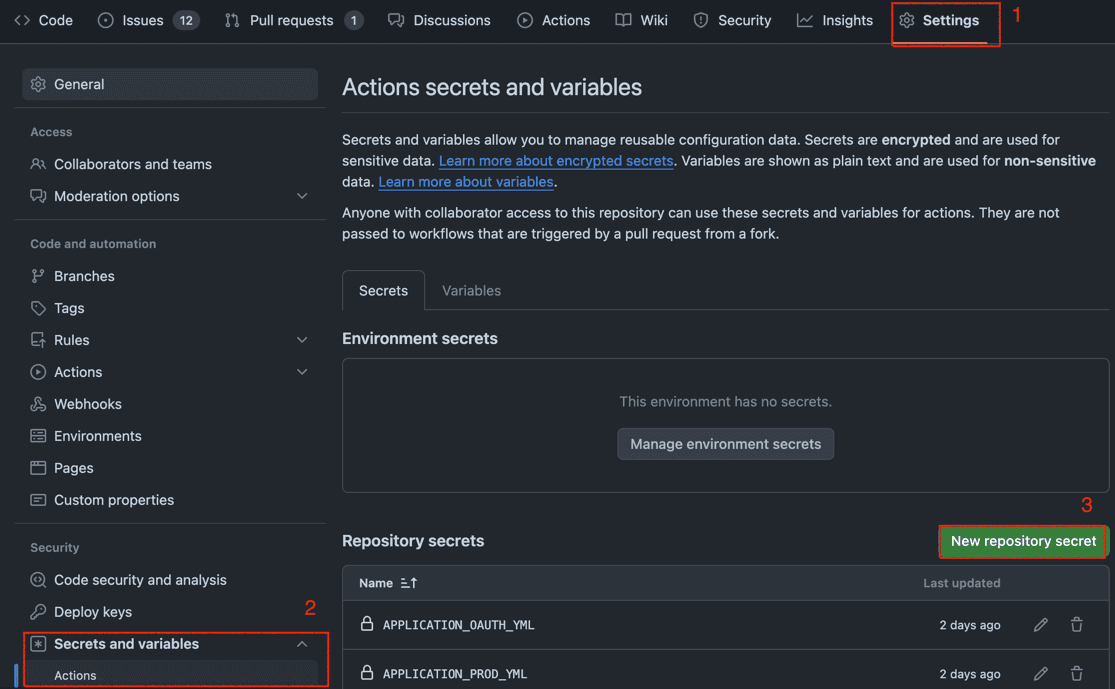Open the Discussions tab
Image resolution: width=1115 pixels, height=689 pixels.
439,21
